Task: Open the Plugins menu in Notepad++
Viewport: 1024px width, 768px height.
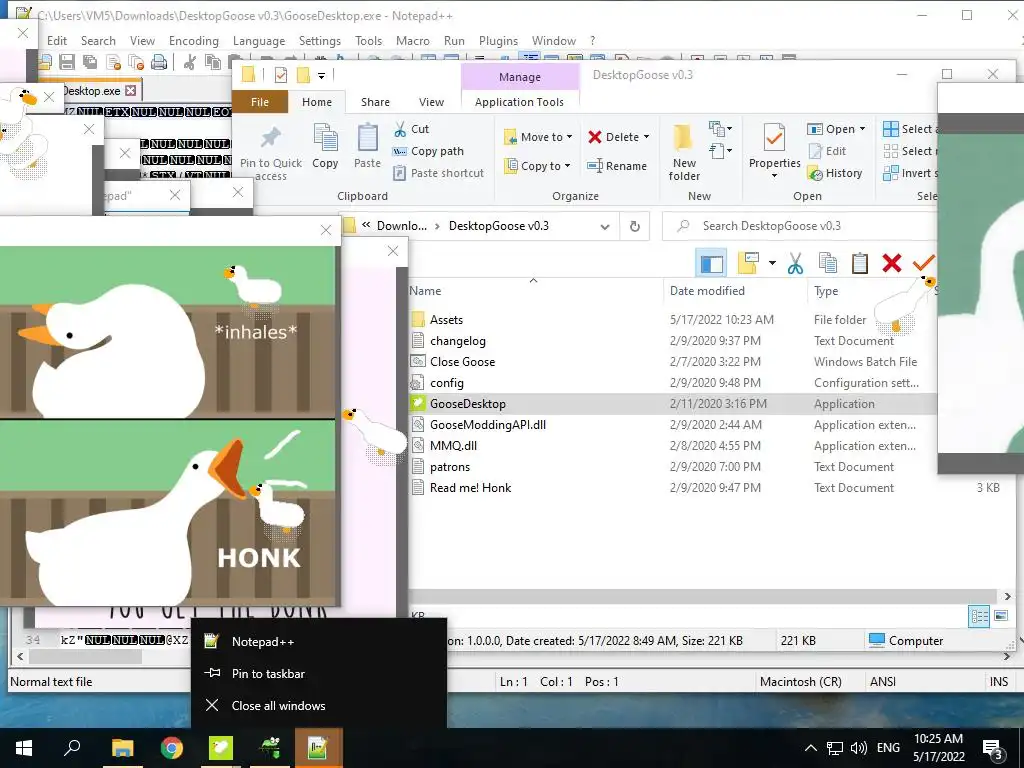Action: [x=498, y=40]
